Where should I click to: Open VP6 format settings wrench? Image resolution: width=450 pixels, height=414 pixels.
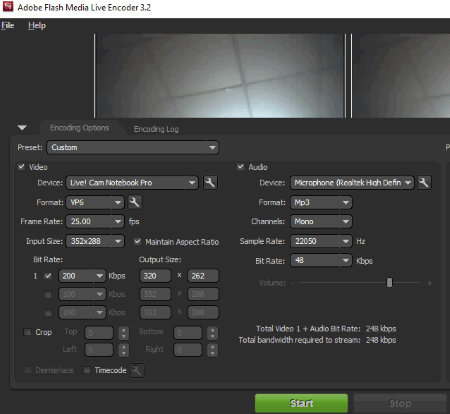pyautogui.click(x=135, y=202)
